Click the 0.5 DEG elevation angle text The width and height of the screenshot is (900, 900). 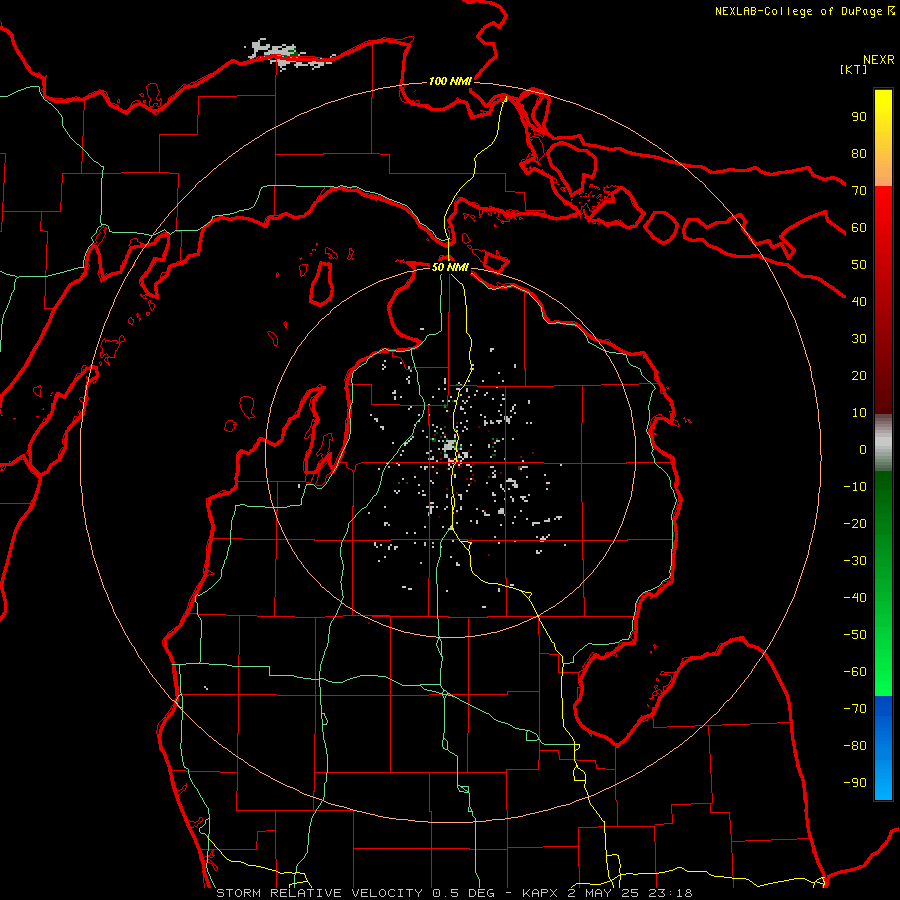[463, 893]
